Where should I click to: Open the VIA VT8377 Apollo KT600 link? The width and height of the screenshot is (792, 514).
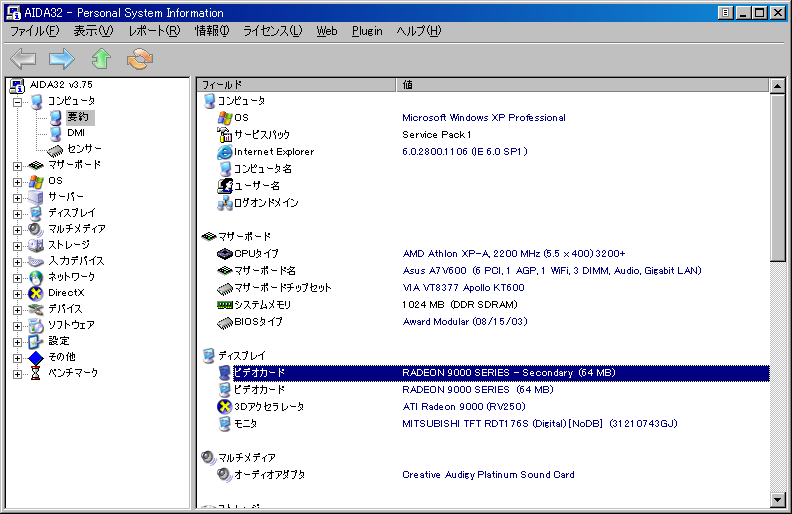(463, 288)
